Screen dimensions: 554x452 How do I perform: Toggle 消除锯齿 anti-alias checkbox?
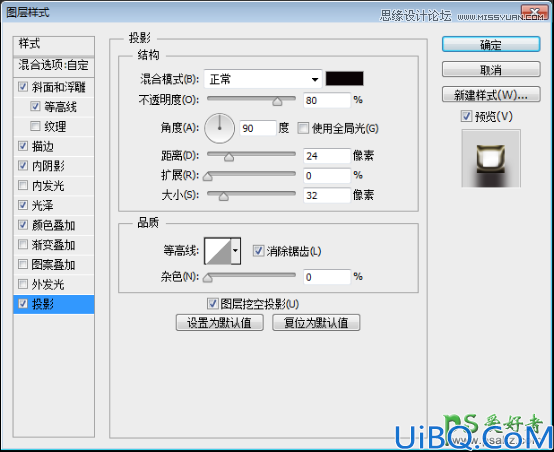(258, 251)
